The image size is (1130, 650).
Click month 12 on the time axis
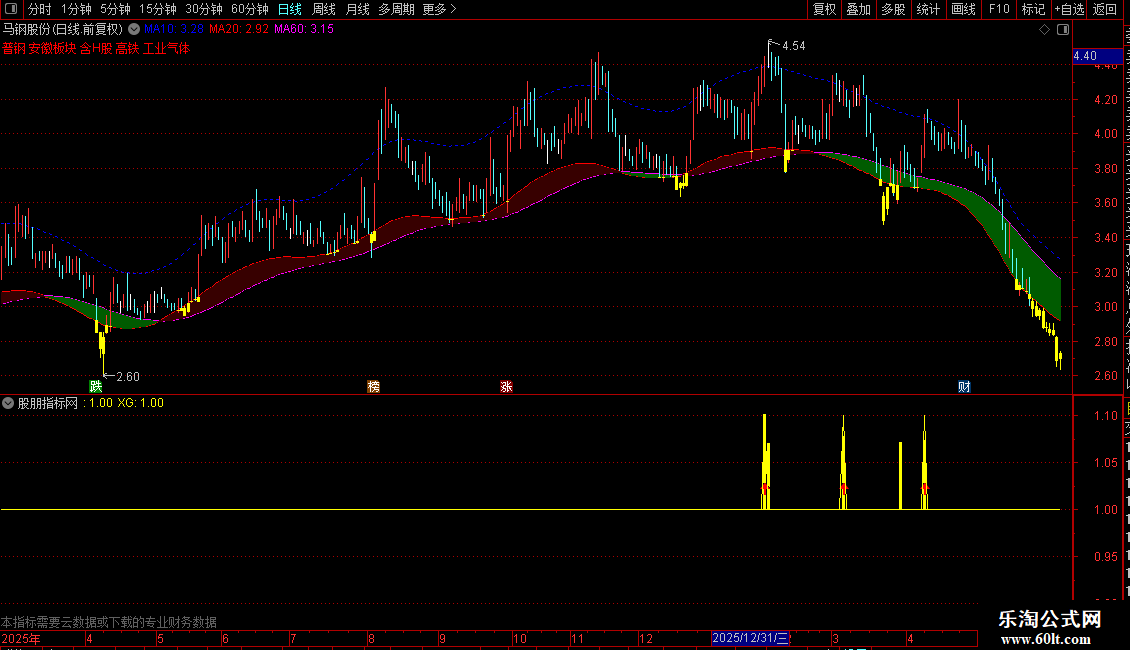(x=646, y=638)
